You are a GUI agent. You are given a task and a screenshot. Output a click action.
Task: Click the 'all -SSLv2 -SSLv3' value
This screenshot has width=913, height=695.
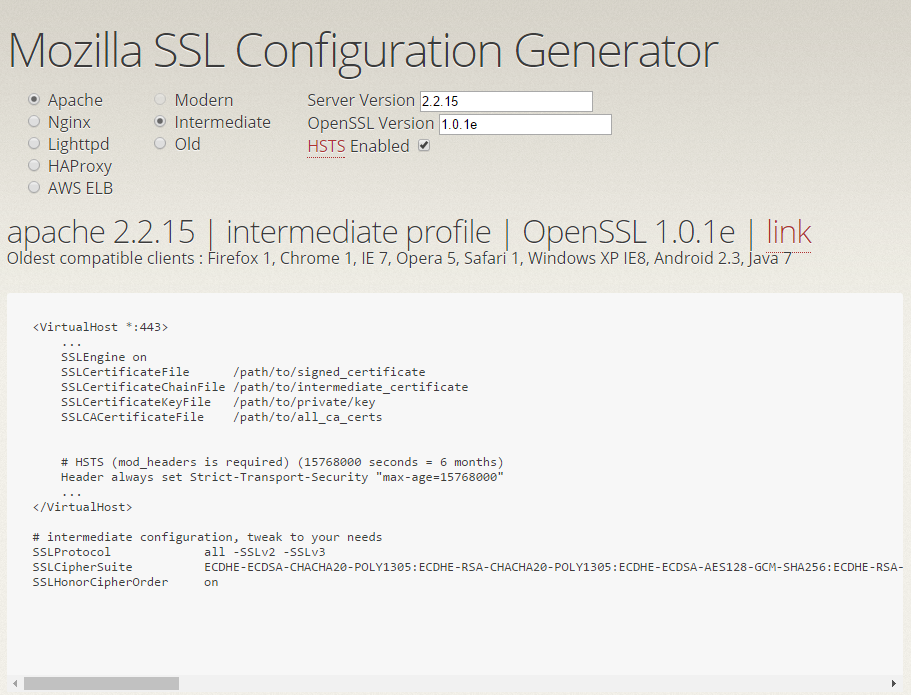click(x=264, y=552)
